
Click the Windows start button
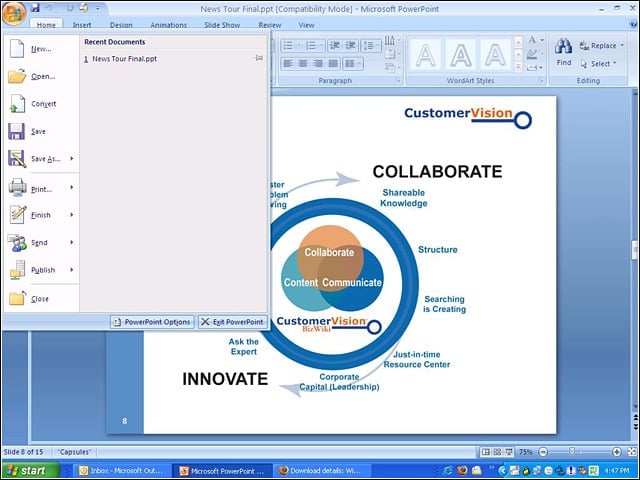31,471
